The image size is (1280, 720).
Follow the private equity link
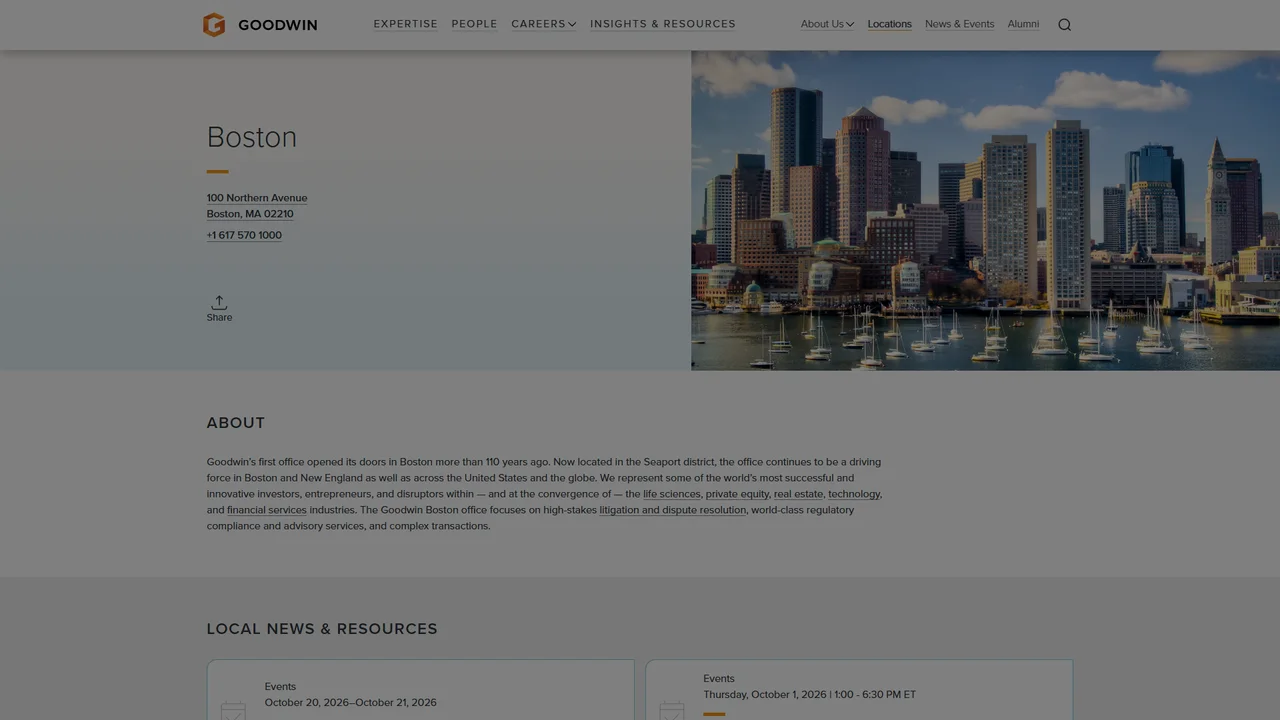coord(737,494)
